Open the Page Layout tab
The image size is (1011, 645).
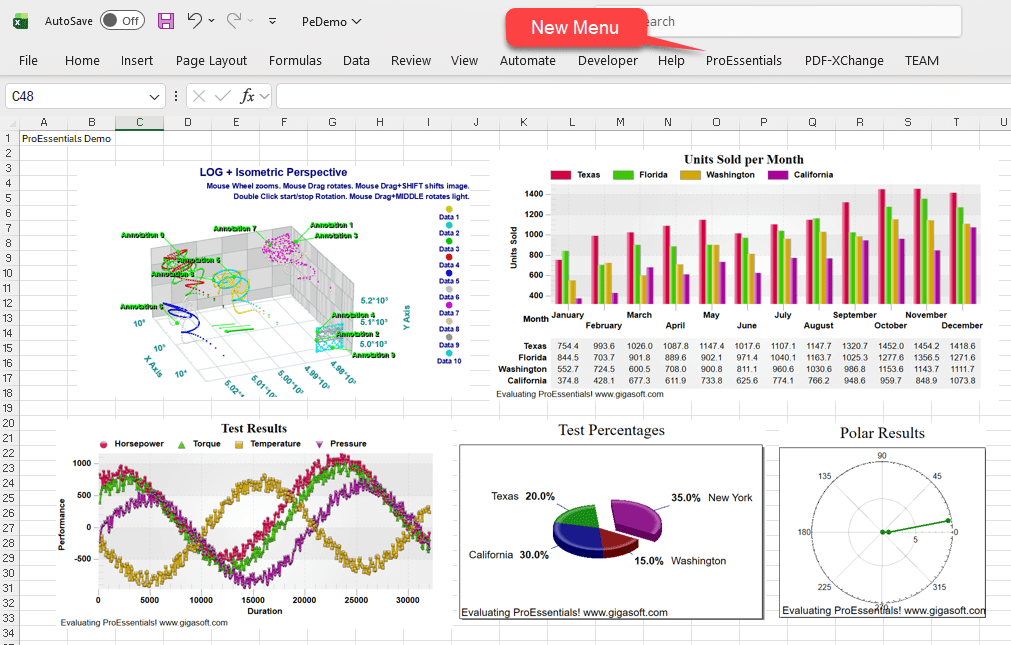point(211,61)
